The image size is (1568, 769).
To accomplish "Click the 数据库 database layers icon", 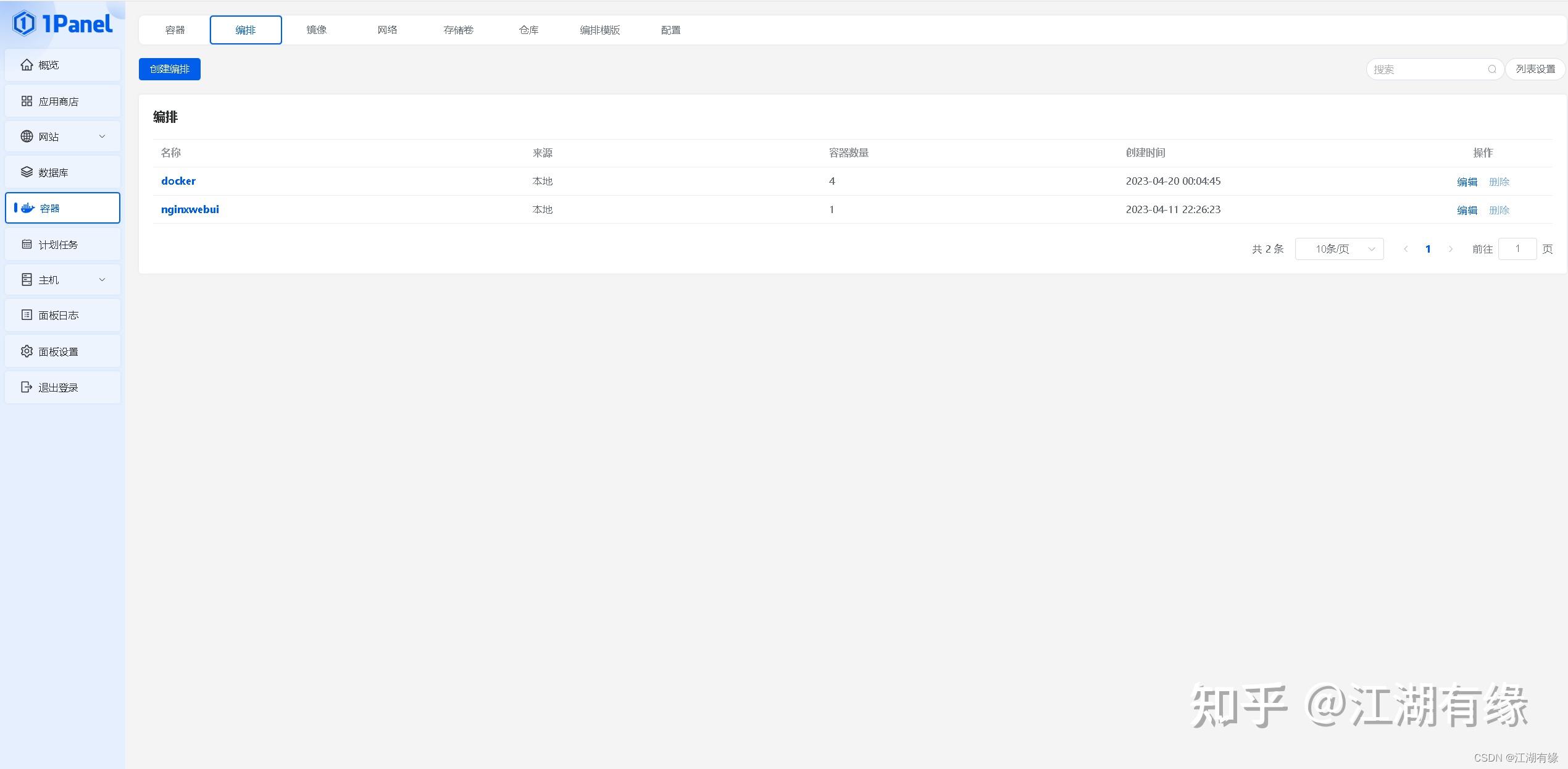I will coord(27,172).
